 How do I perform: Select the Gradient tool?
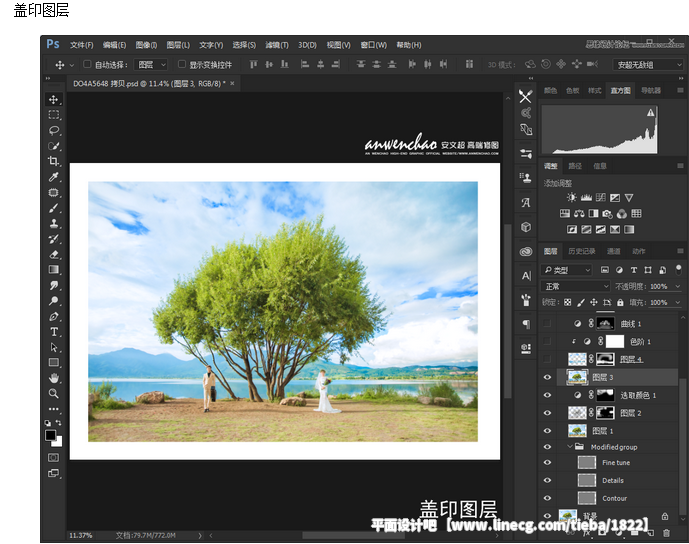pos(54,270)
